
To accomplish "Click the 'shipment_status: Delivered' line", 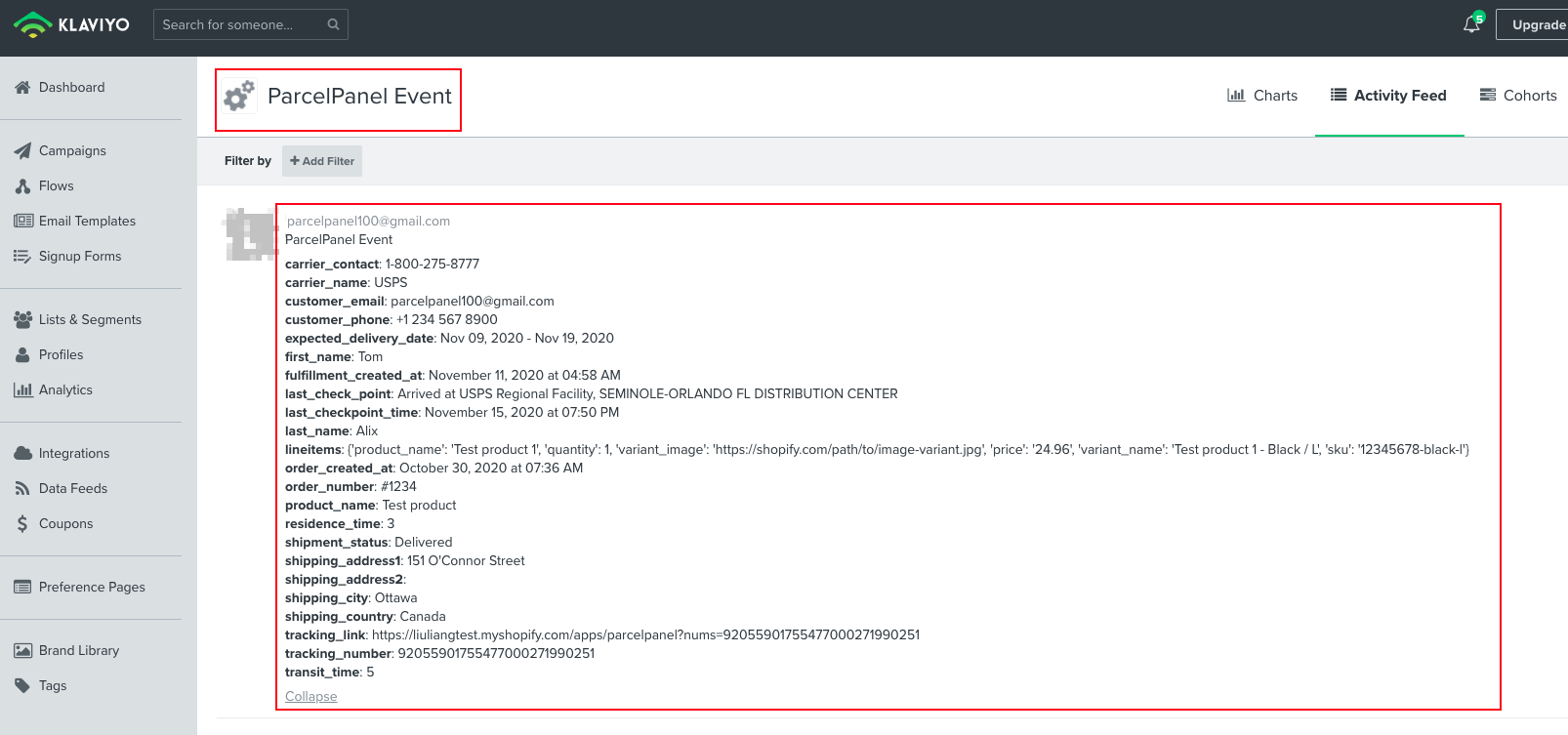I will tap(369, 542).
